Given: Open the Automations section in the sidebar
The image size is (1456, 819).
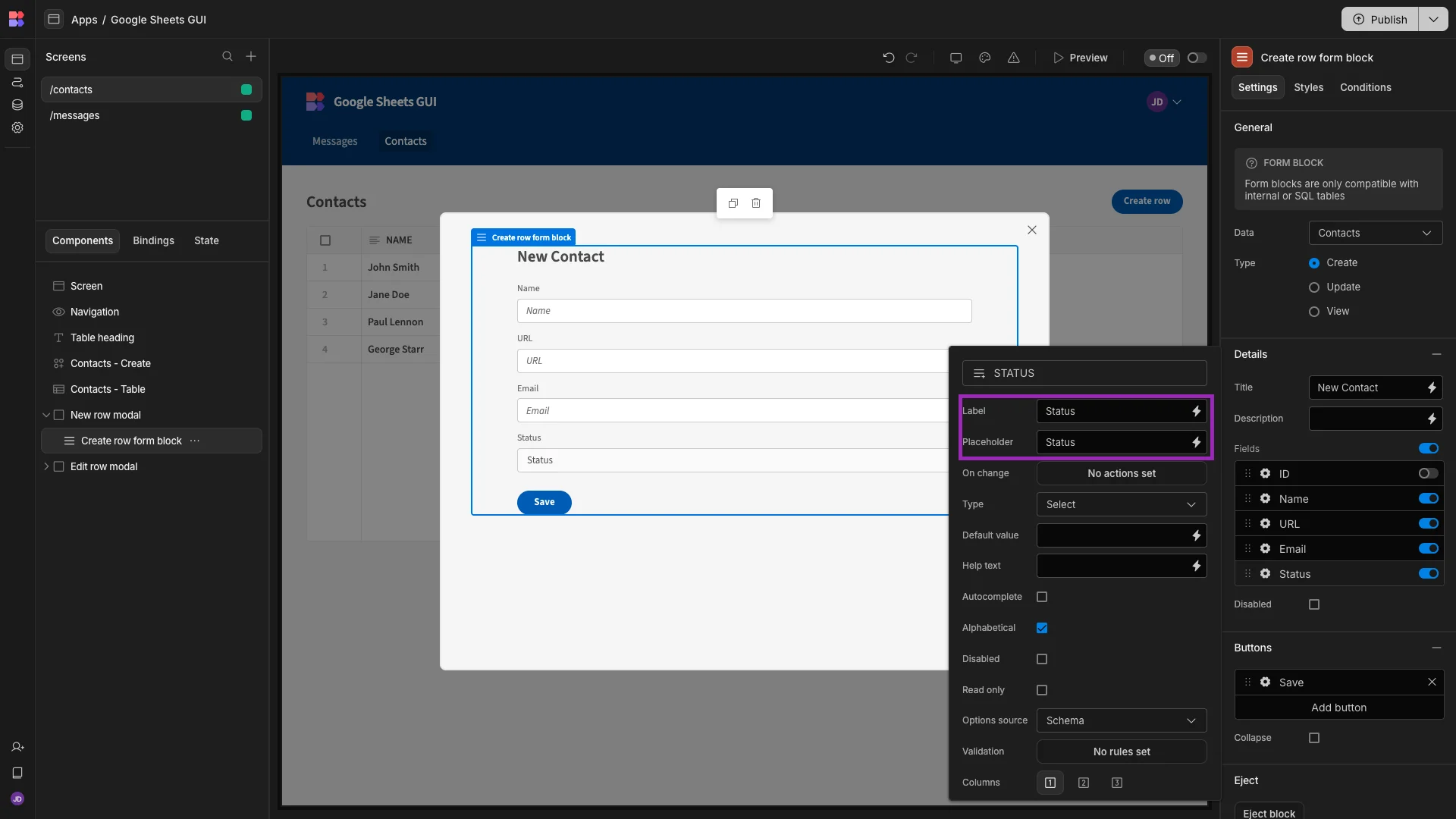Looking at the screenshot, I should [x=17, y=82].
